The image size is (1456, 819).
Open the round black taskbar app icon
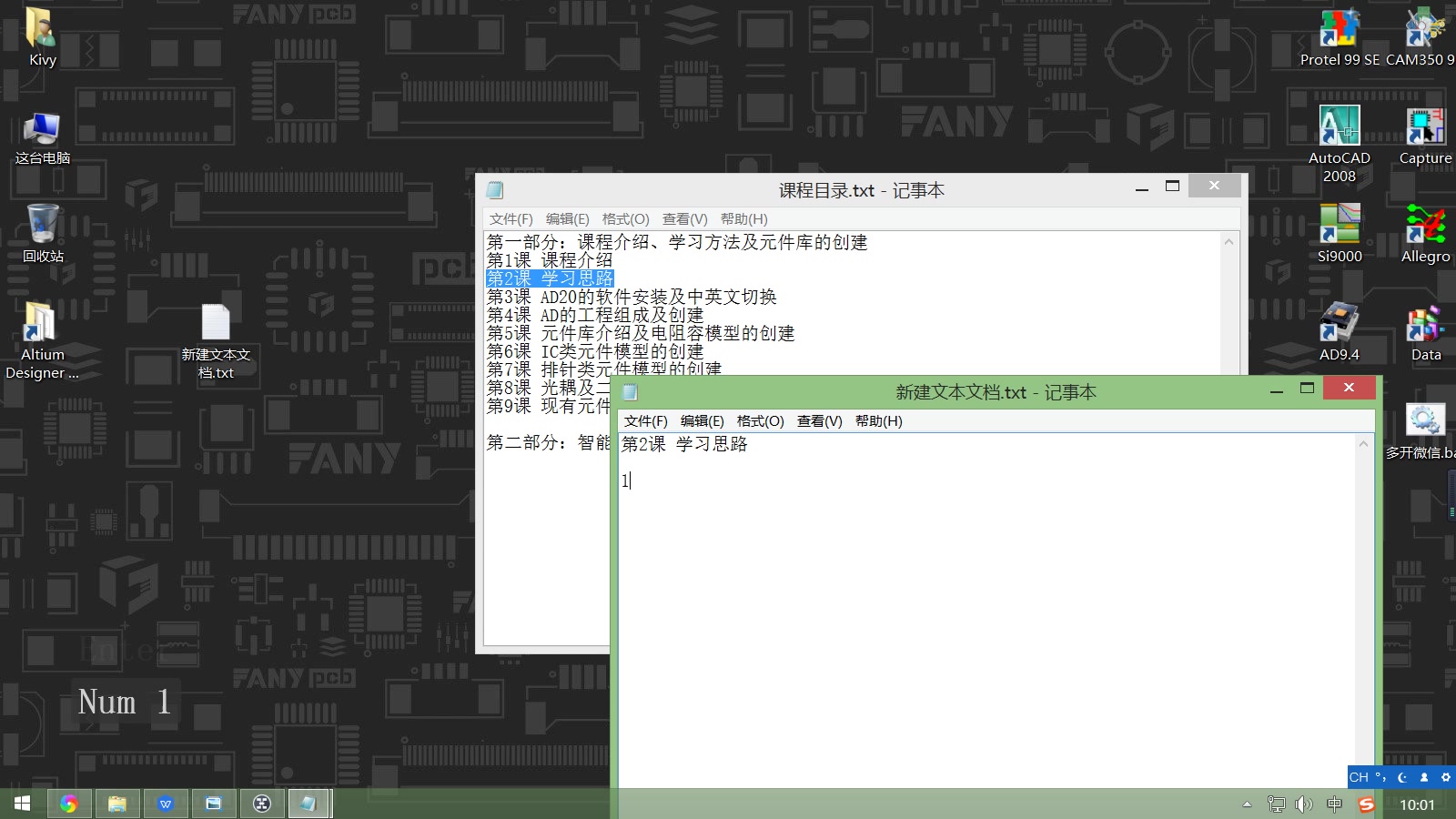[262, 804]
